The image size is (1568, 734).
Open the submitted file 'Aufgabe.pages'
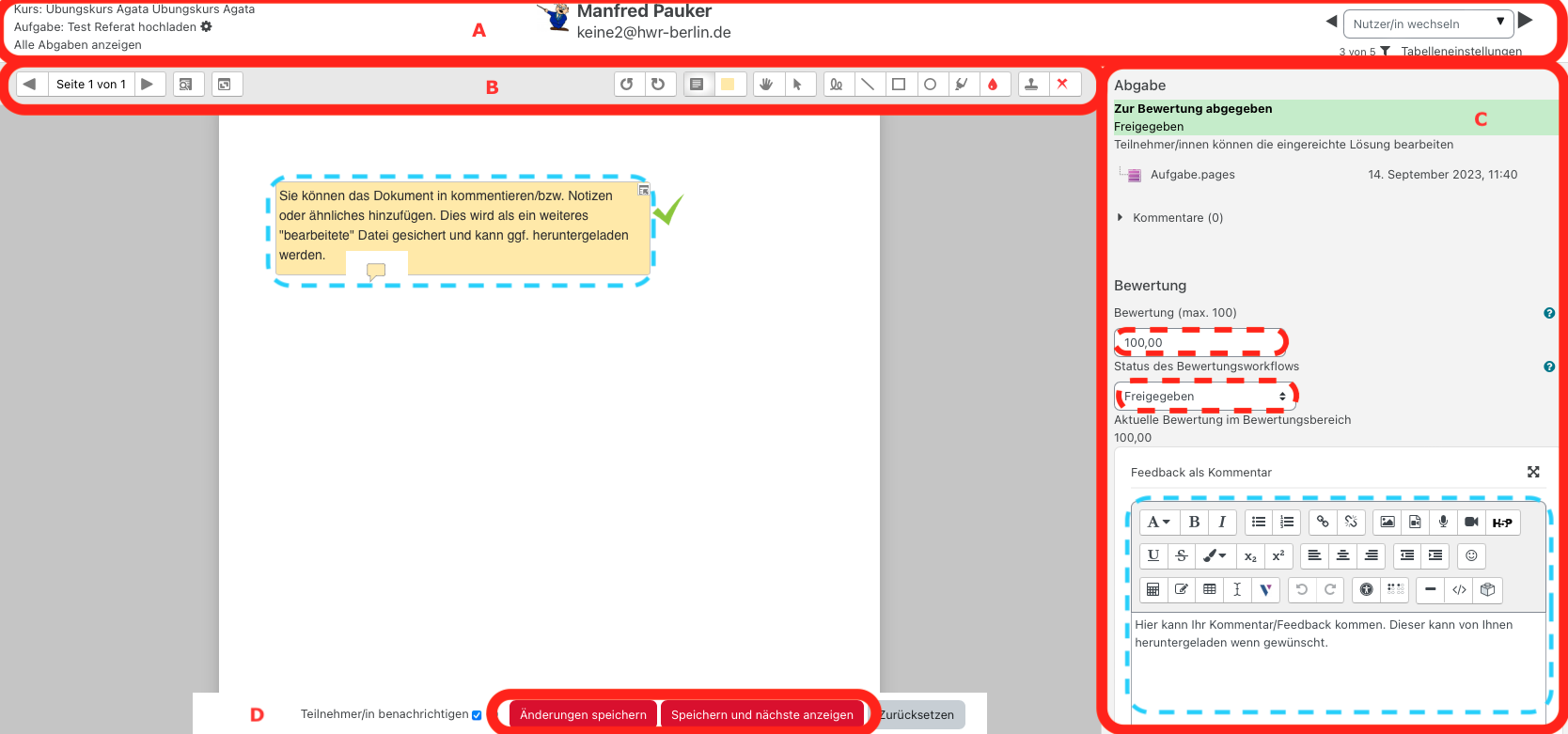point(1192,175)
